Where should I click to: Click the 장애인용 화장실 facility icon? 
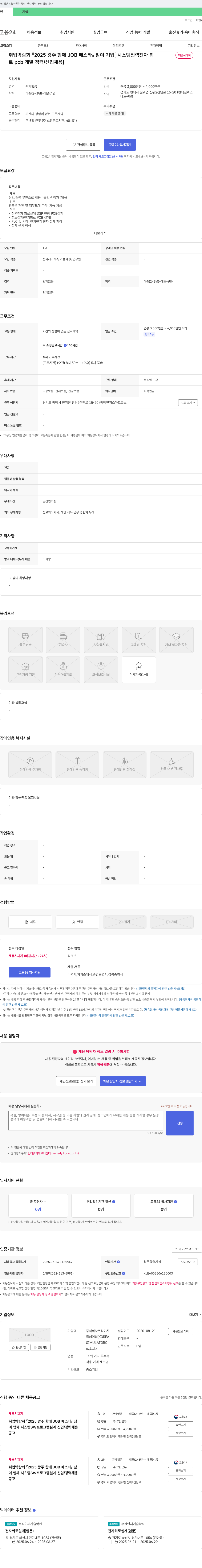coord(125,764)
